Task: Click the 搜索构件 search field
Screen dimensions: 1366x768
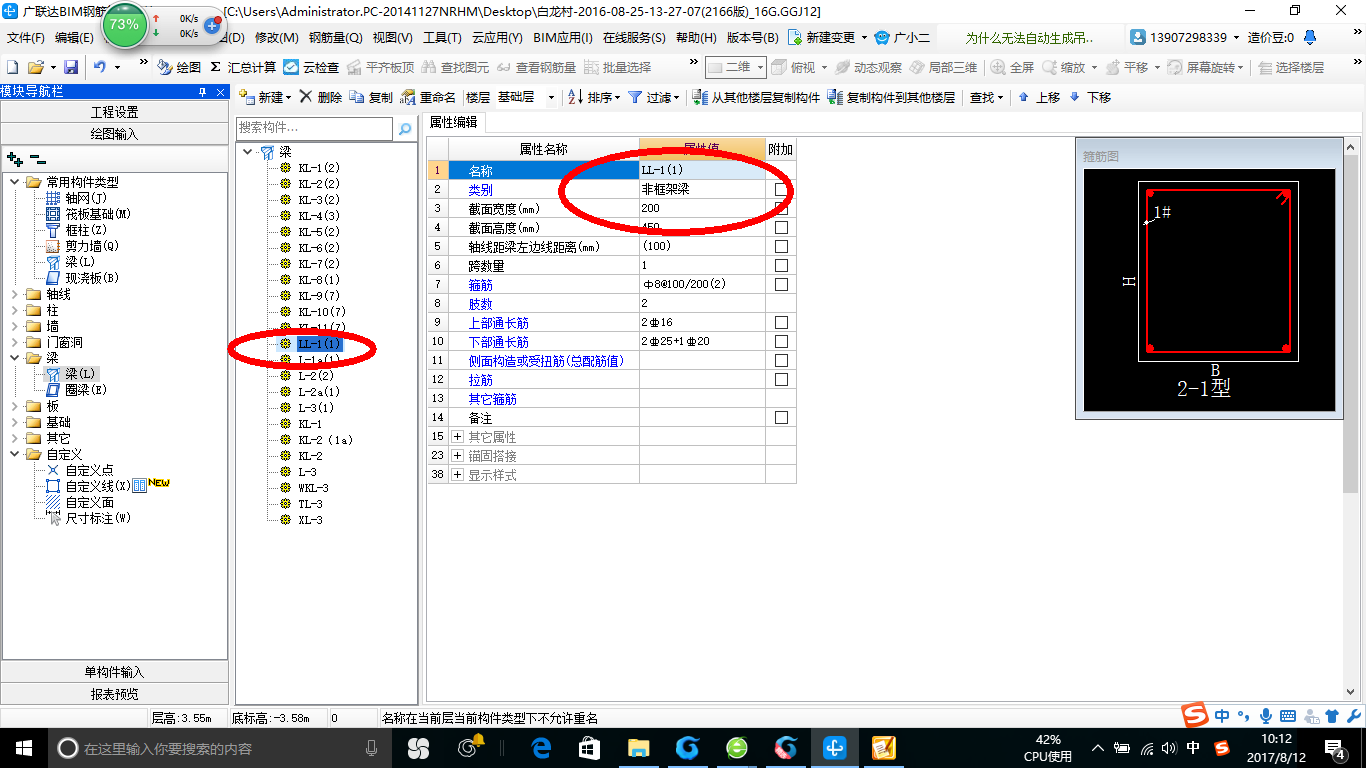Action: point(314,128)
